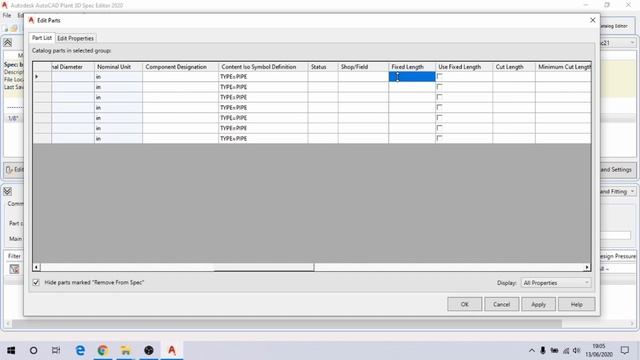Select the first row header arrow
640x360 pixels.
[42, 77]
